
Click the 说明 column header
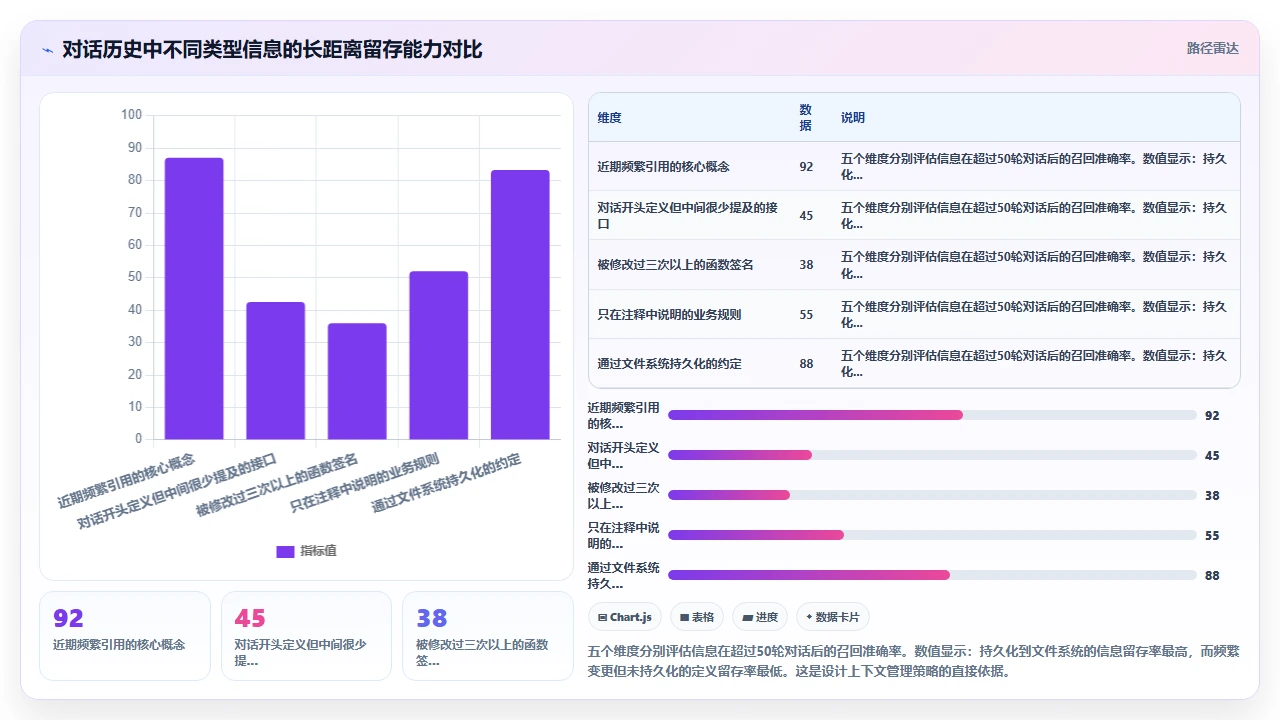(853, 117)
